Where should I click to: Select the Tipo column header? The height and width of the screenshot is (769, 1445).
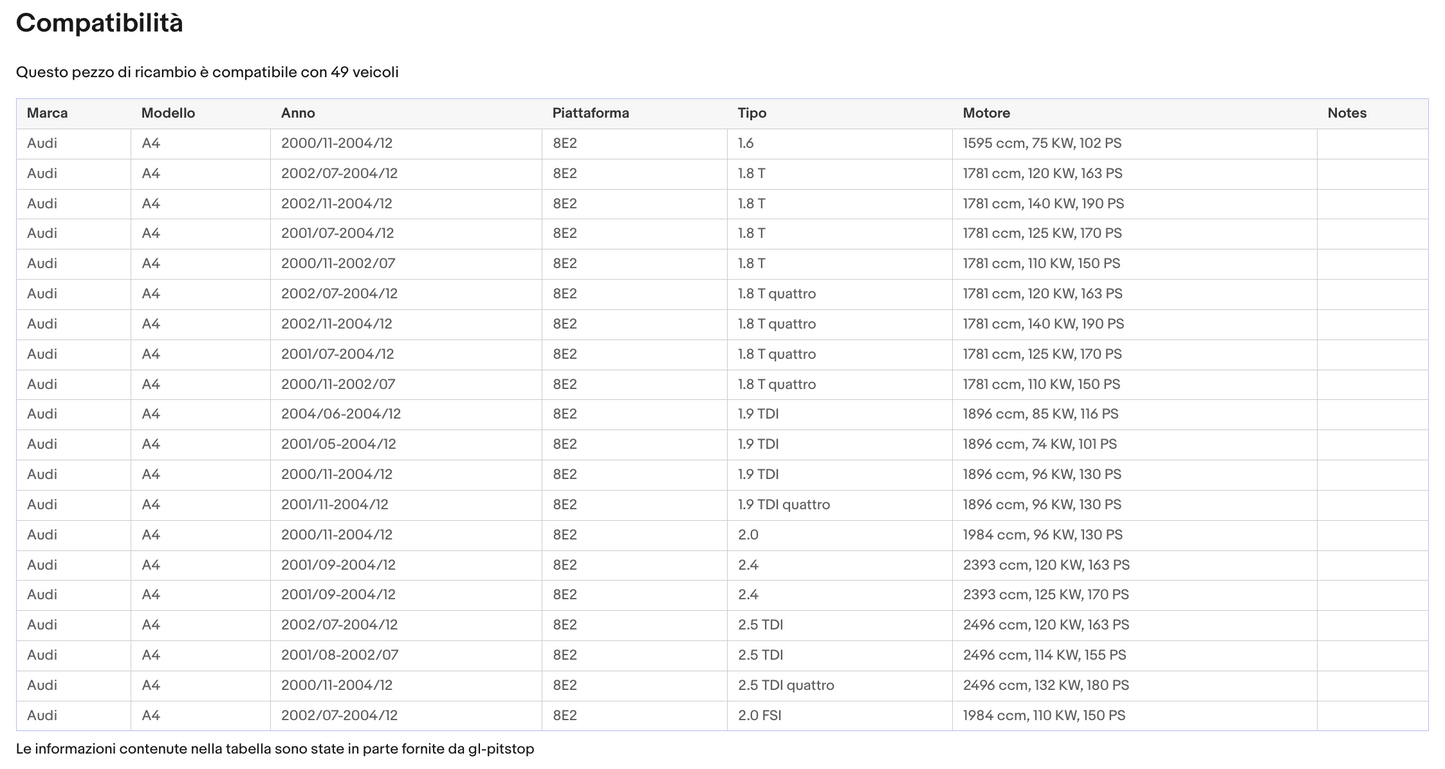752,113
